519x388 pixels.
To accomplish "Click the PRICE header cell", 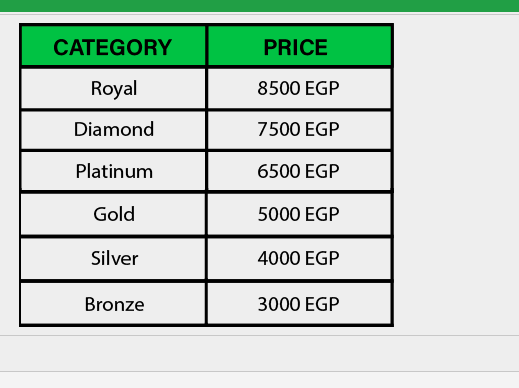I will (x=299, y=46).
